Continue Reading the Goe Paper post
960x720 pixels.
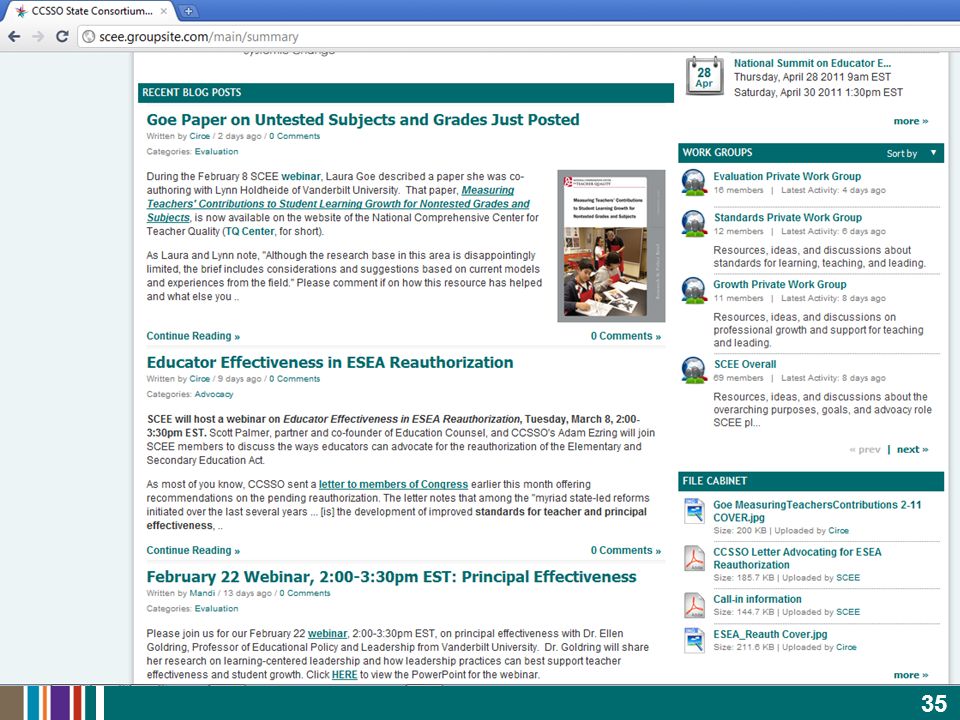(x=193, y=336)
